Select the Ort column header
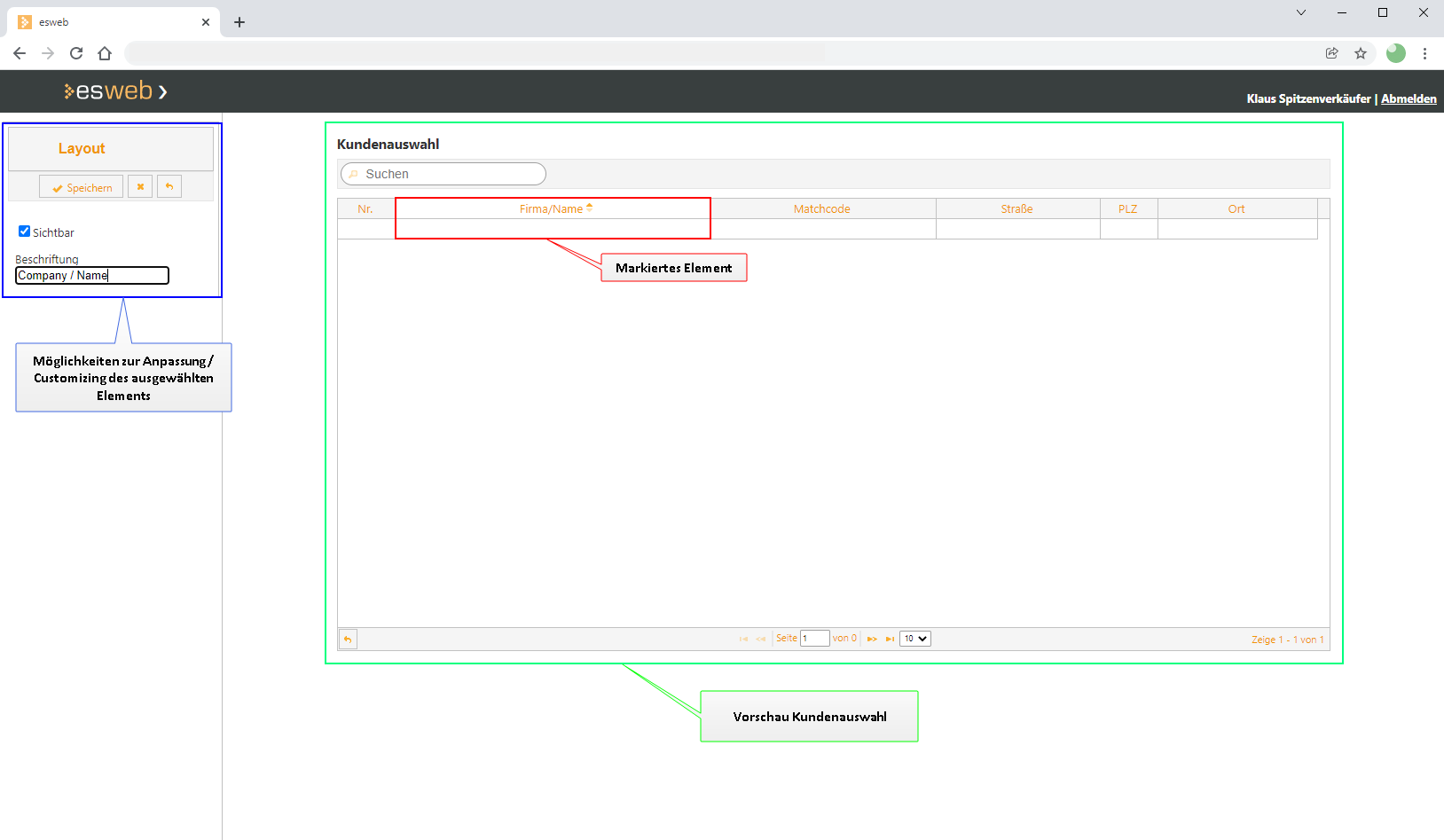 [x=1236, y=209]
